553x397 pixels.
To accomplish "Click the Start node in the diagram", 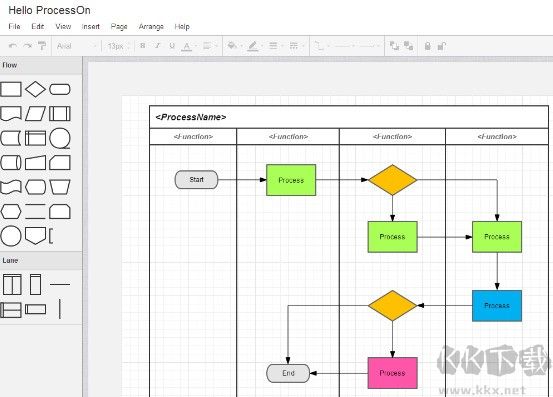I will (196, 180).
